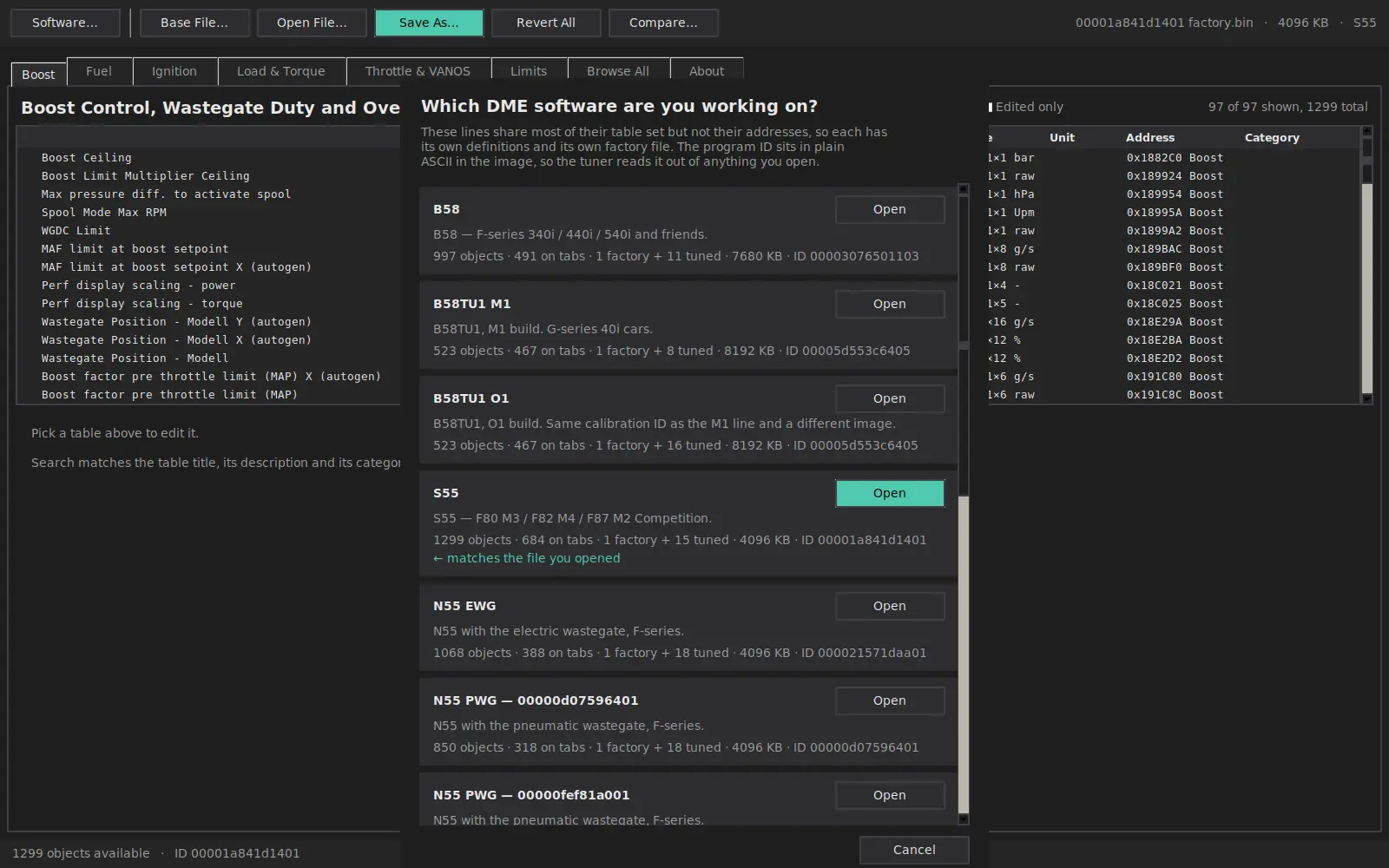Viewport: 1389px width, 868px height.
Task: Click address cell 0x189BAC
Action: click(x=1154, y=249)
